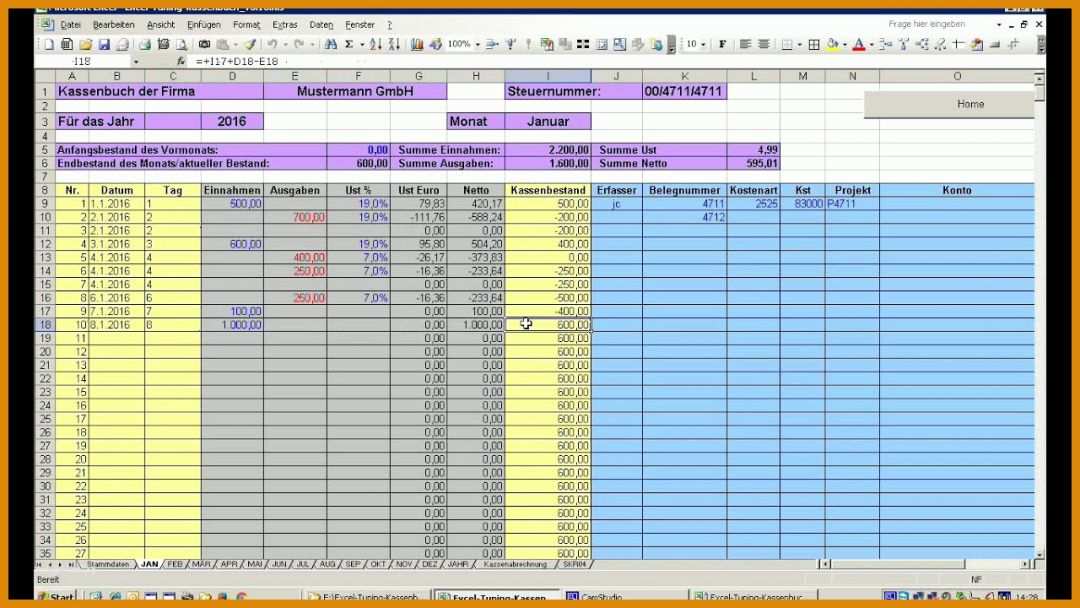Viewport: 1080px width, 608px height.
Task: Open the Name Box dropdown arrow
Action: [136, 61]
